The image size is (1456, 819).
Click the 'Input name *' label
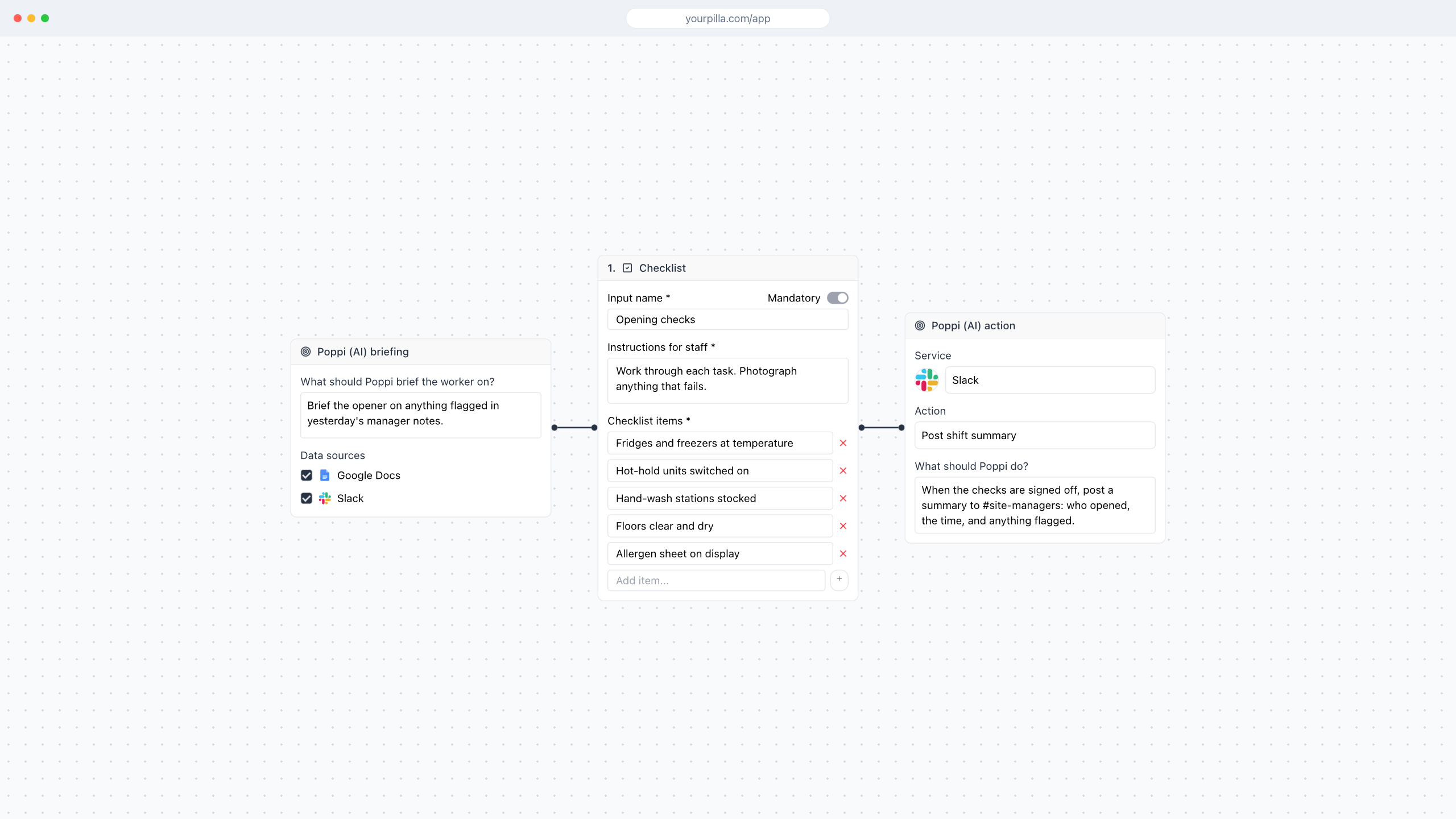point(639,298)
